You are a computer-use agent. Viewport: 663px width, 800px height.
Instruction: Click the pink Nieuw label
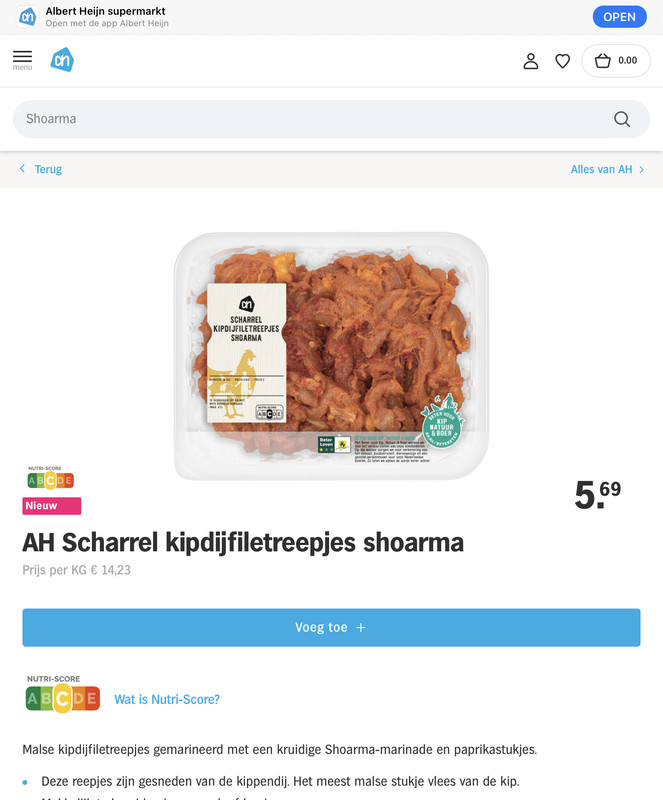[x=52, y=506]
